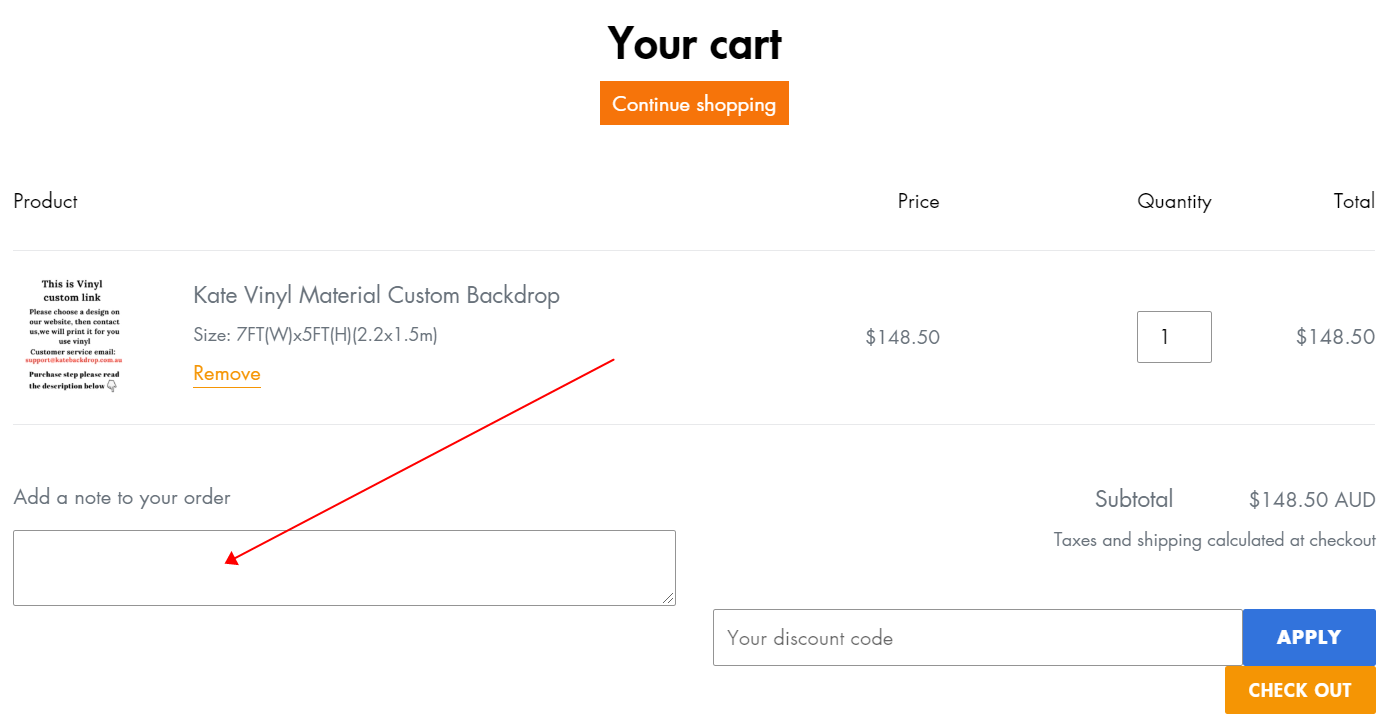Click the Taxes and shipping calculated at checkout text
This screenshot has width=1391, height=717.
tap(1215, 540)
